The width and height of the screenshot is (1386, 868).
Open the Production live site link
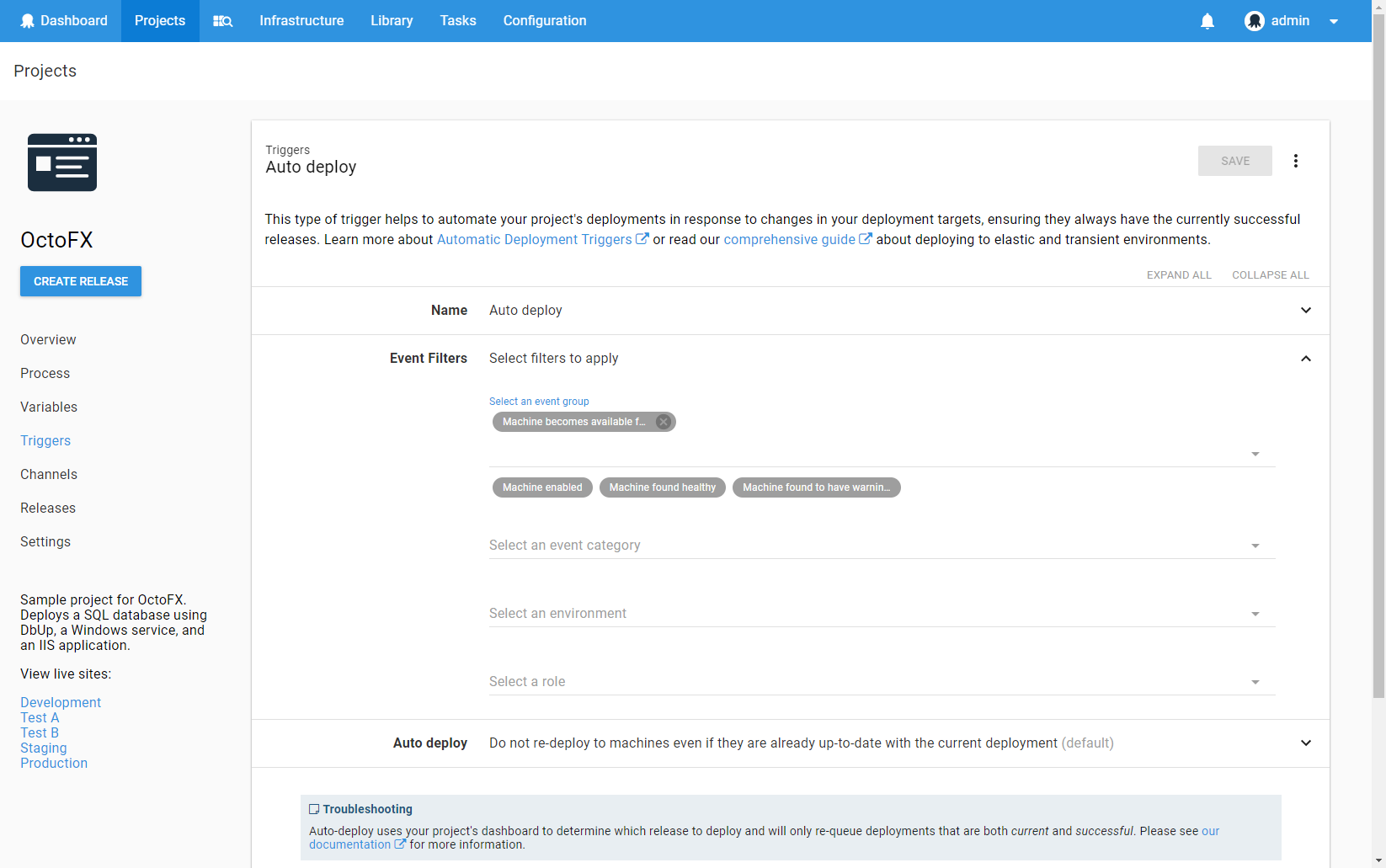click(x=54, y=764)
